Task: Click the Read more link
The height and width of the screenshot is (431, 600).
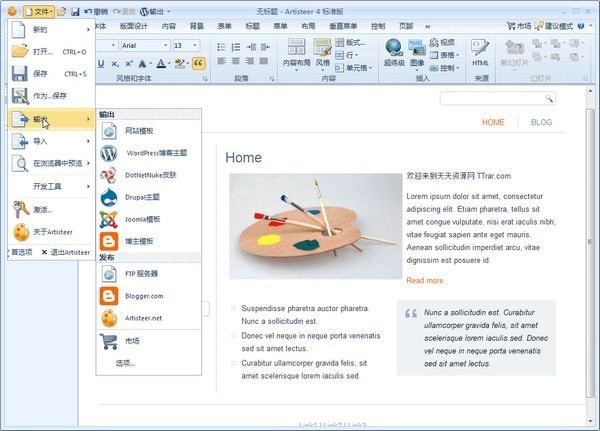Action: pos(424,280)
